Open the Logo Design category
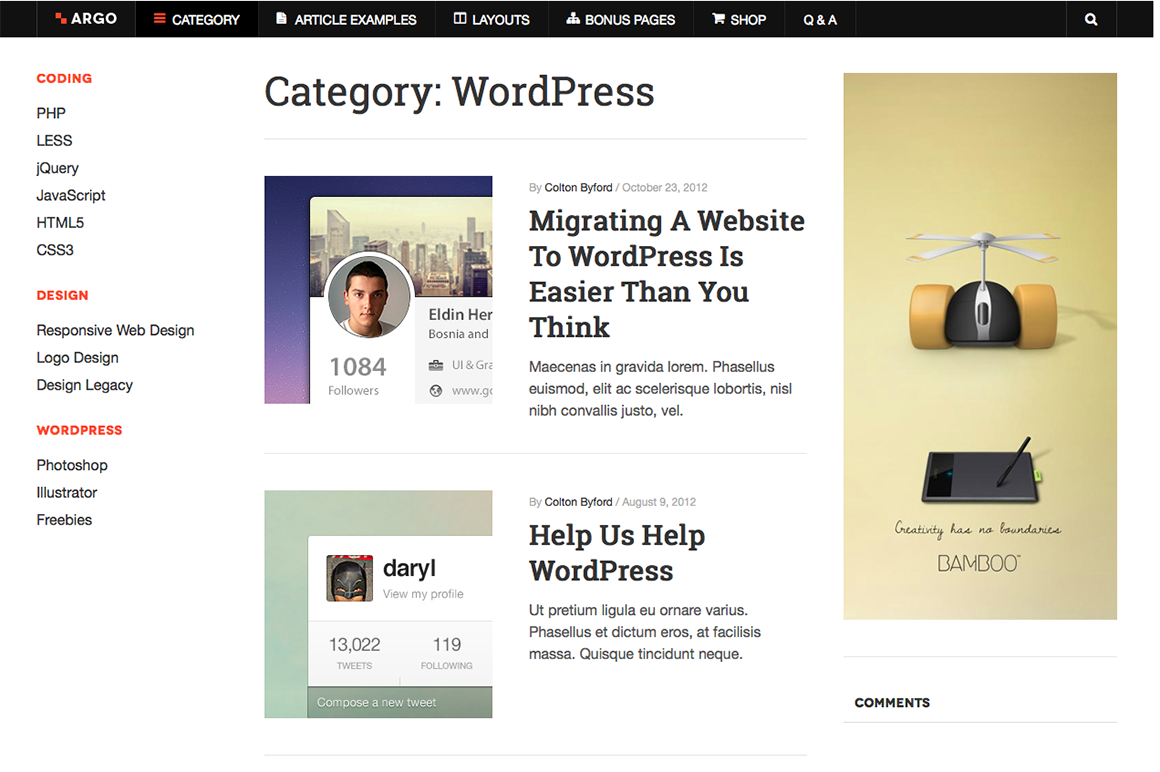The width and height of the screenshot is (1160, 772). [x=78, y=358]
